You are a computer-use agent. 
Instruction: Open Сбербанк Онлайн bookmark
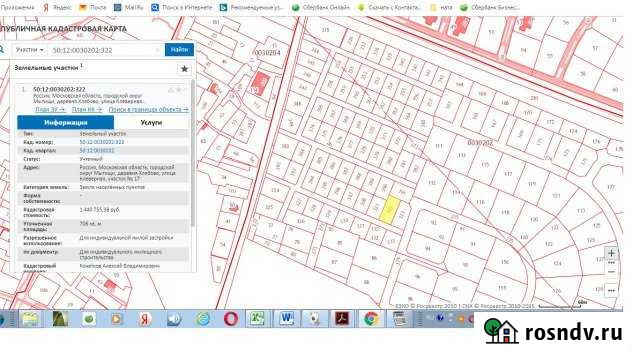point(321,7)
